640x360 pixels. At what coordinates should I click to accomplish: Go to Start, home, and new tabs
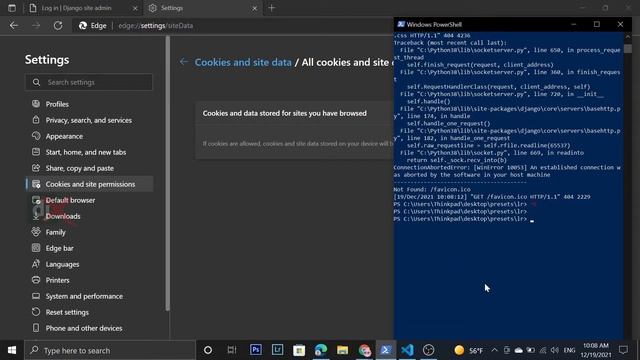tap(86, 152)
